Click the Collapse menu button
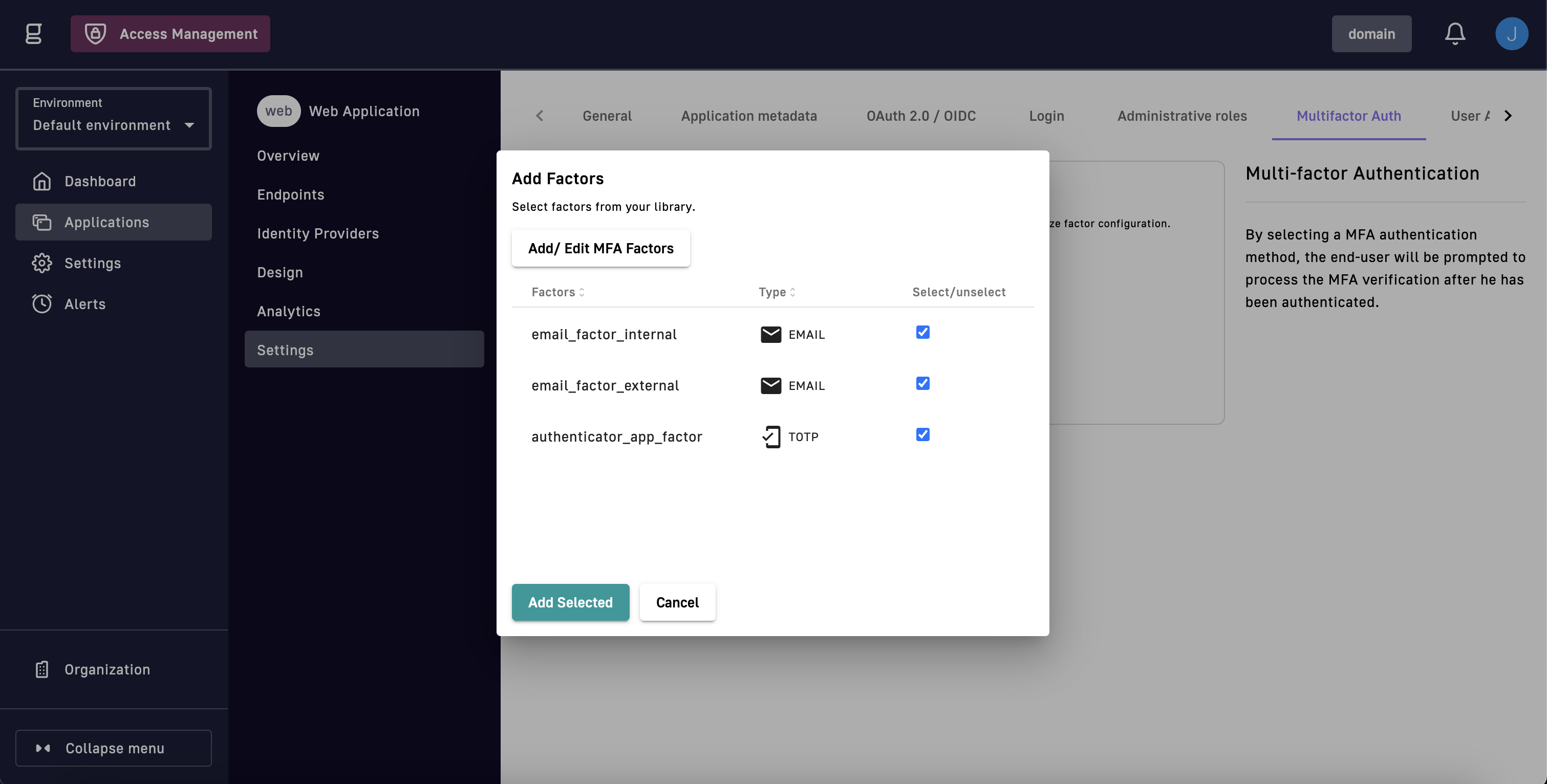Image resolution: width=1547 pixels, height=784 pixels. pyautogui.click(x=113, y=748)
